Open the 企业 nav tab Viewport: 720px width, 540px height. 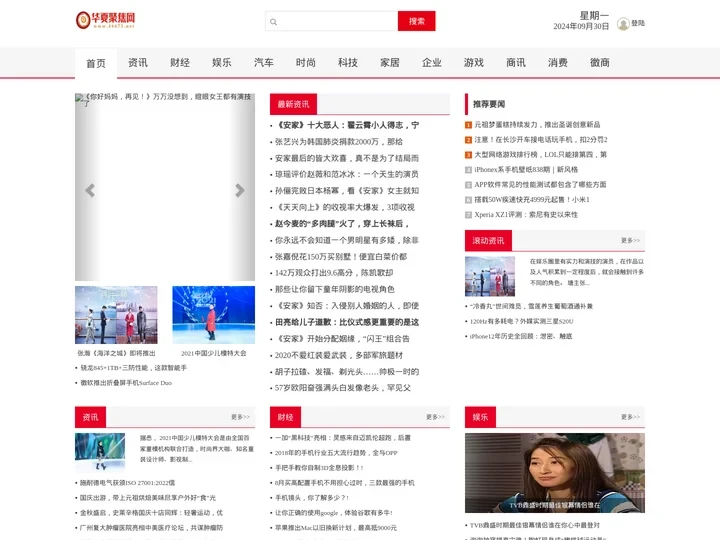tap(432, 62)
